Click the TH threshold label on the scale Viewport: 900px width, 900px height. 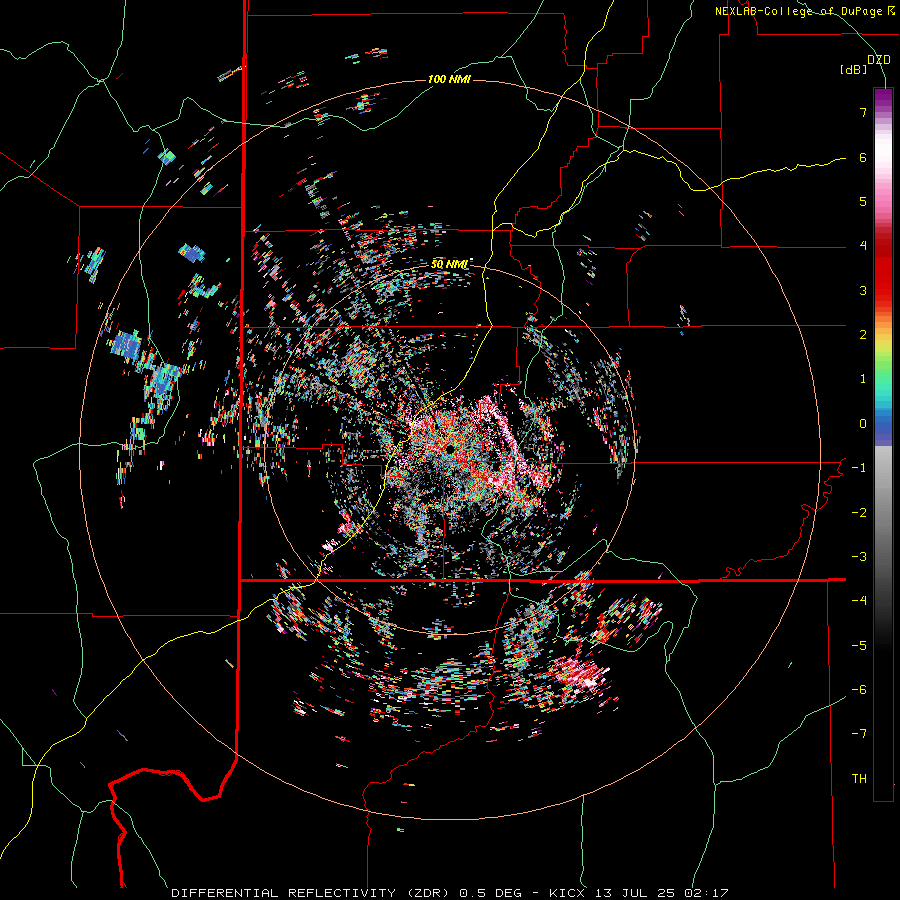click(x=859, y=779)
